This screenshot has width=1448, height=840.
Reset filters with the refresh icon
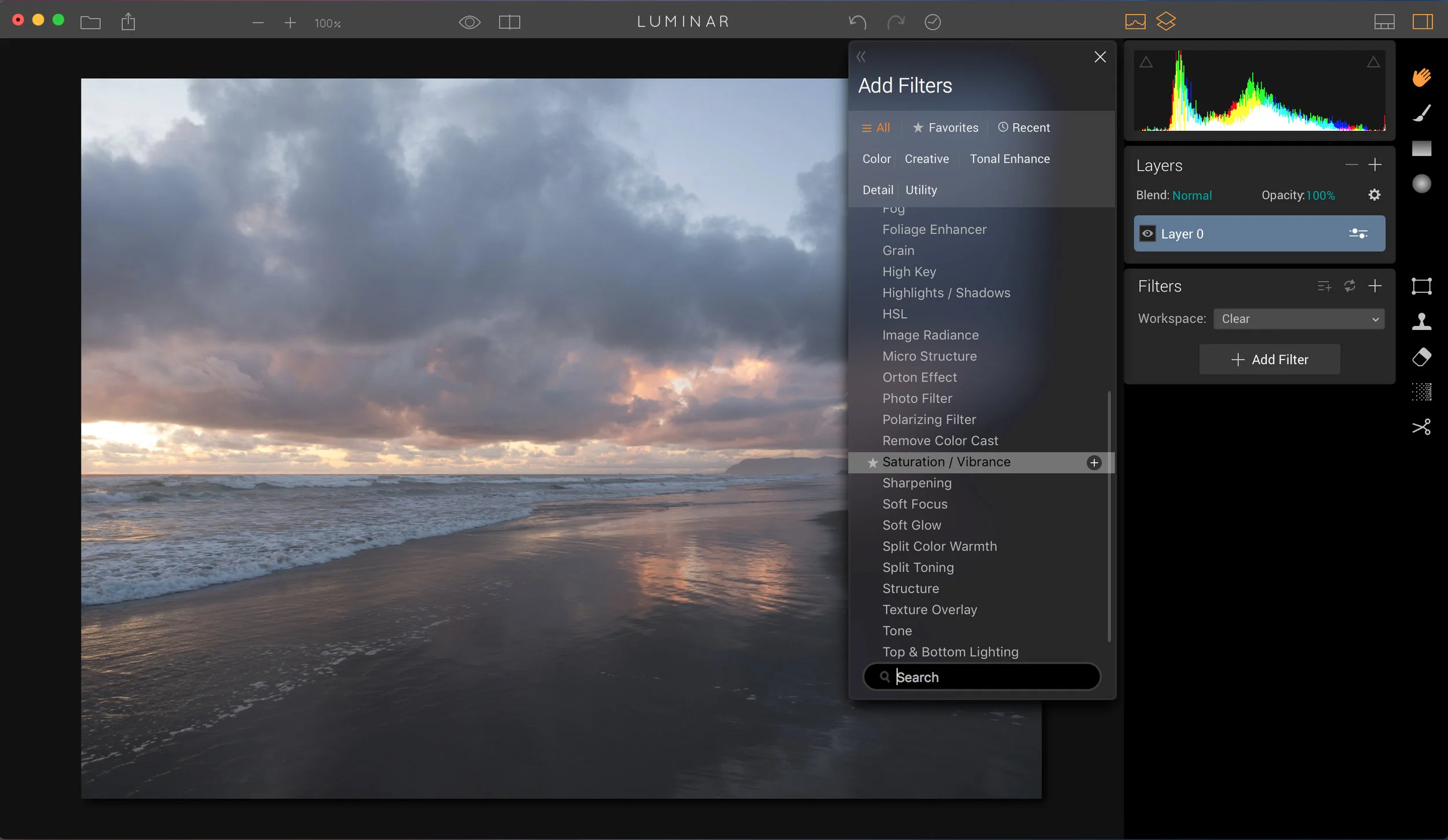click(x=1350, y=286)
